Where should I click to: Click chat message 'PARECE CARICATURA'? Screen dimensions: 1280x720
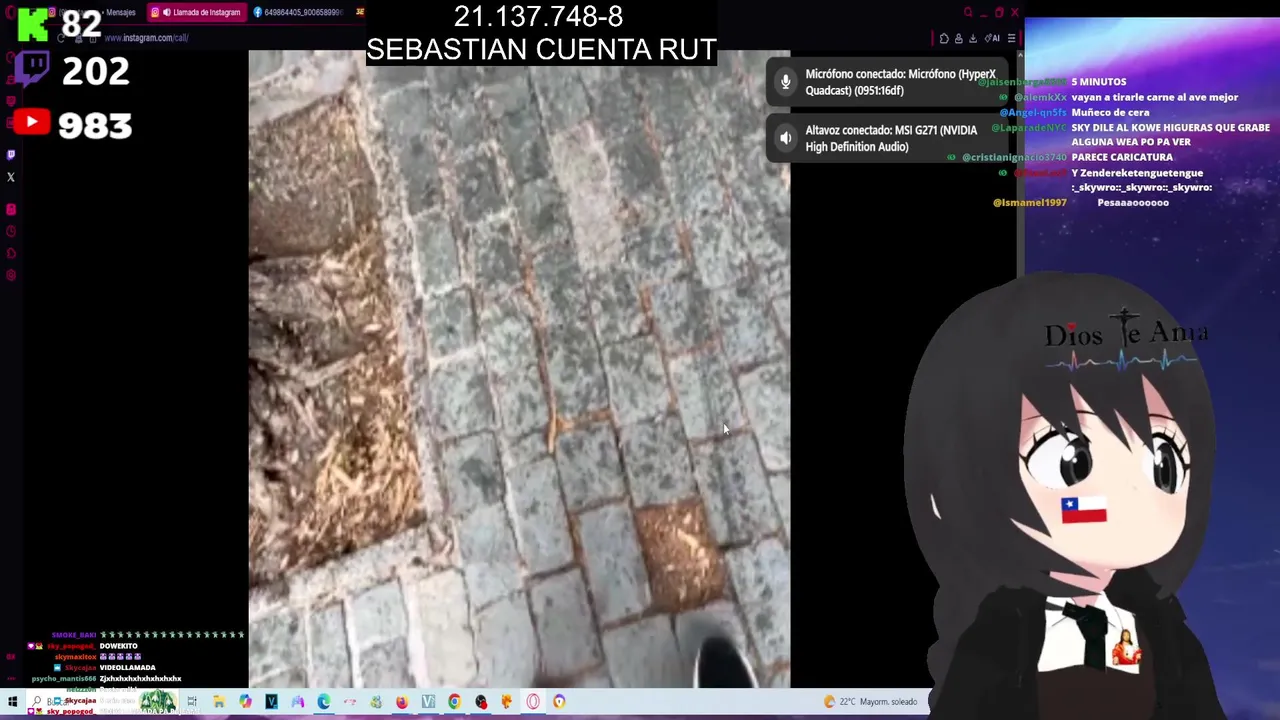[1122, 157]
